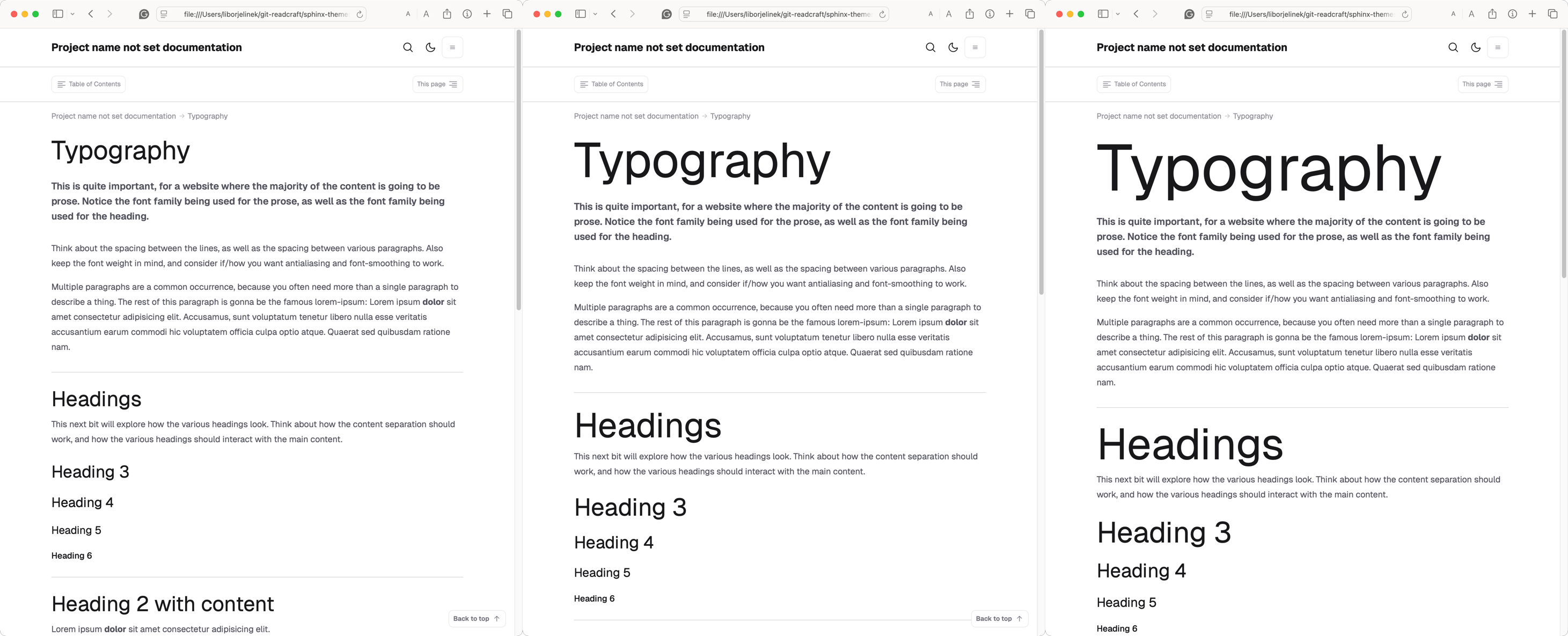This screenshot has height=636, width=1568.
Task: Open hamburger menu in left window header
Action: 452,47
